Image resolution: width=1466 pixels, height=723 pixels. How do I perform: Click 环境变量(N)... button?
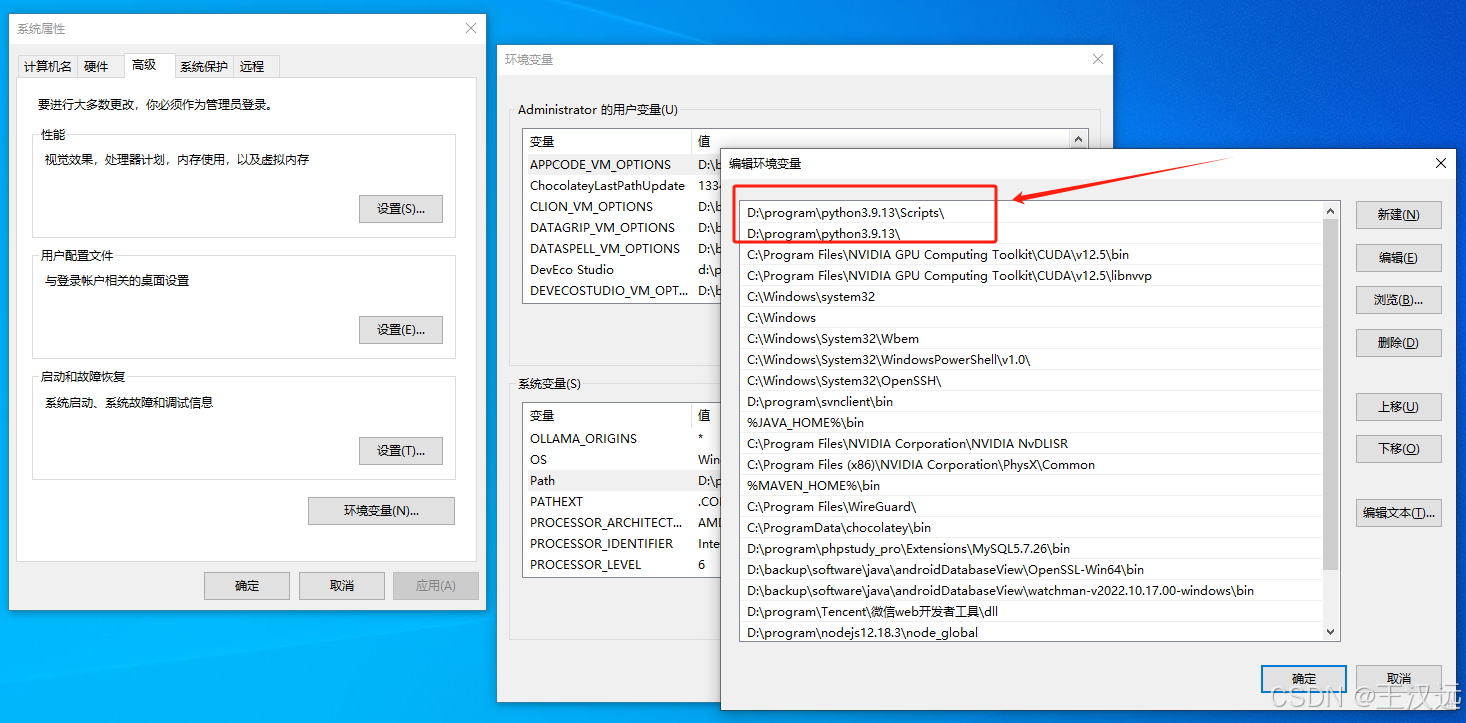381,511
